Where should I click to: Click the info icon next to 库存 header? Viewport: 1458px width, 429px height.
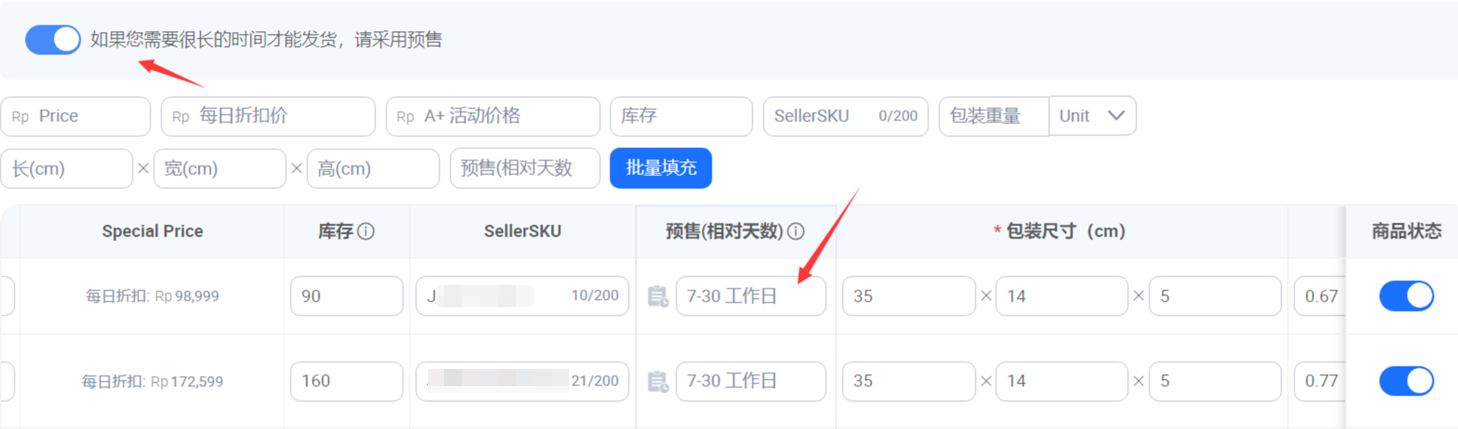tap(366, 232)
